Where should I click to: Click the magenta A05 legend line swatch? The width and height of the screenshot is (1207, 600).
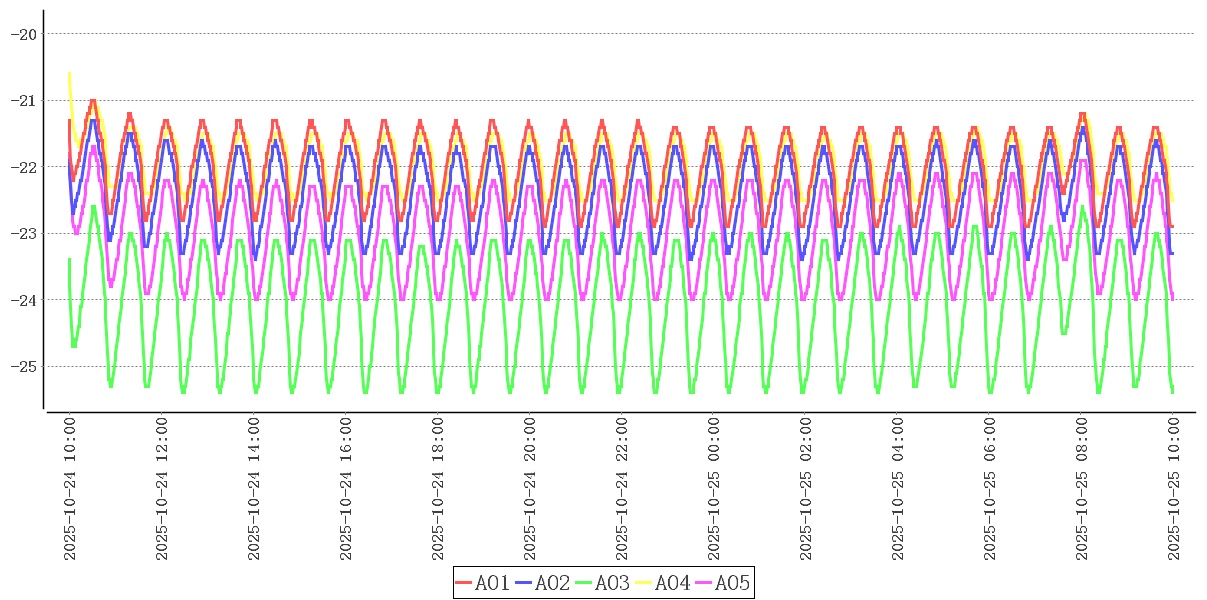(703, 583)
